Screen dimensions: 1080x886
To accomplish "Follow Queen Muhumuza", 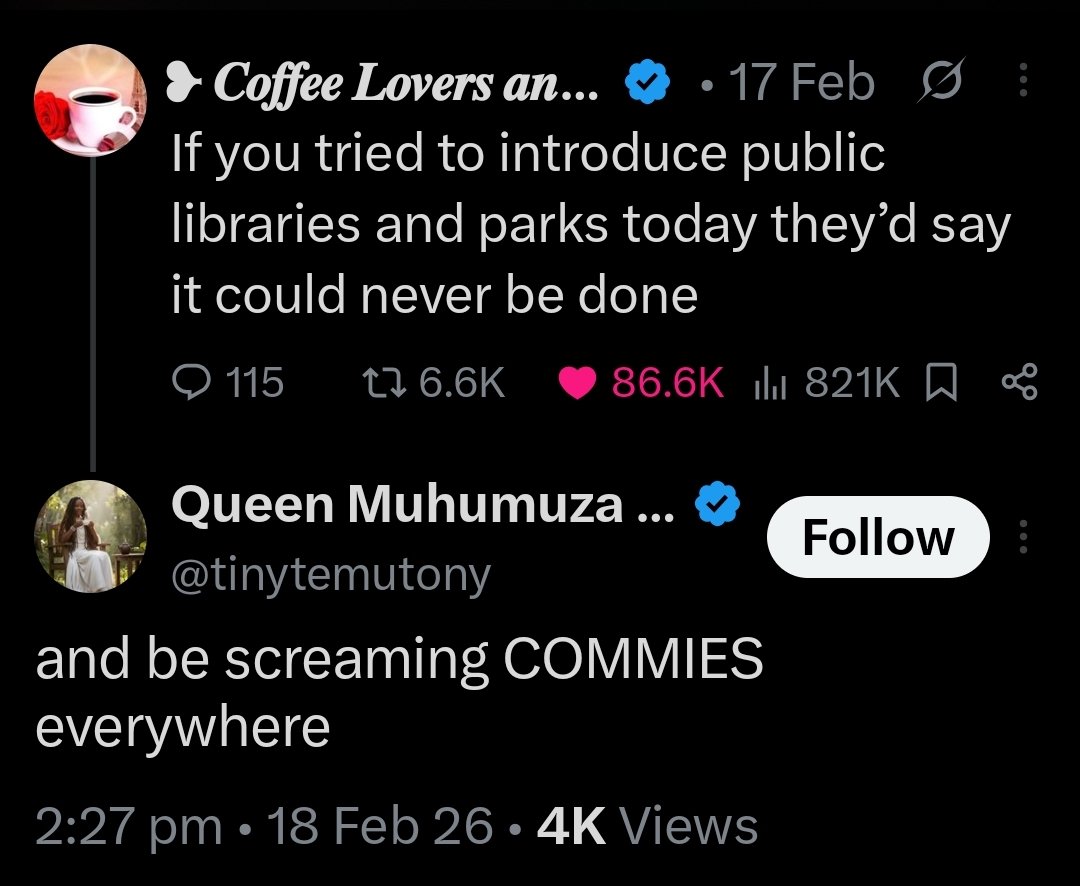I will (878, 537).
